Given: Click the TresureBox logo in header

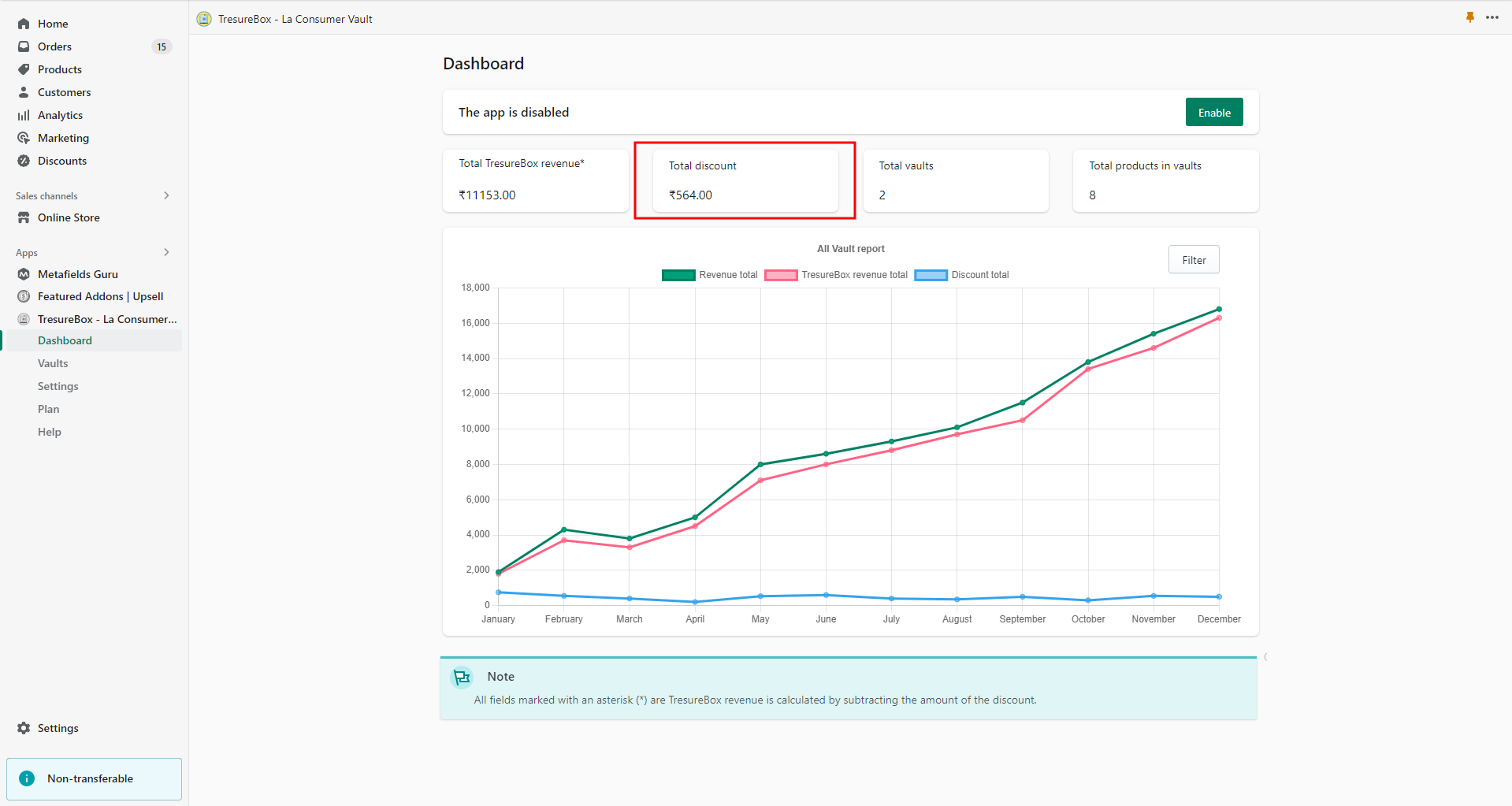Looking at the screenshot, I should coord(204,19).
